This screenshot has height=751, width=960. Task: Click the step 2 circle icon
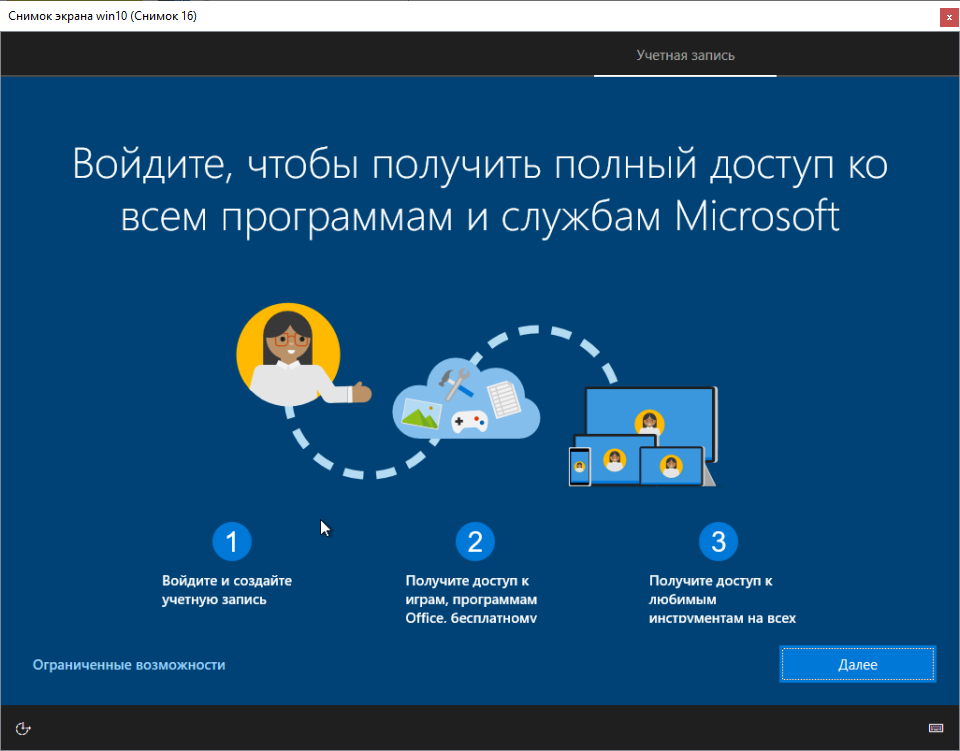475,542
